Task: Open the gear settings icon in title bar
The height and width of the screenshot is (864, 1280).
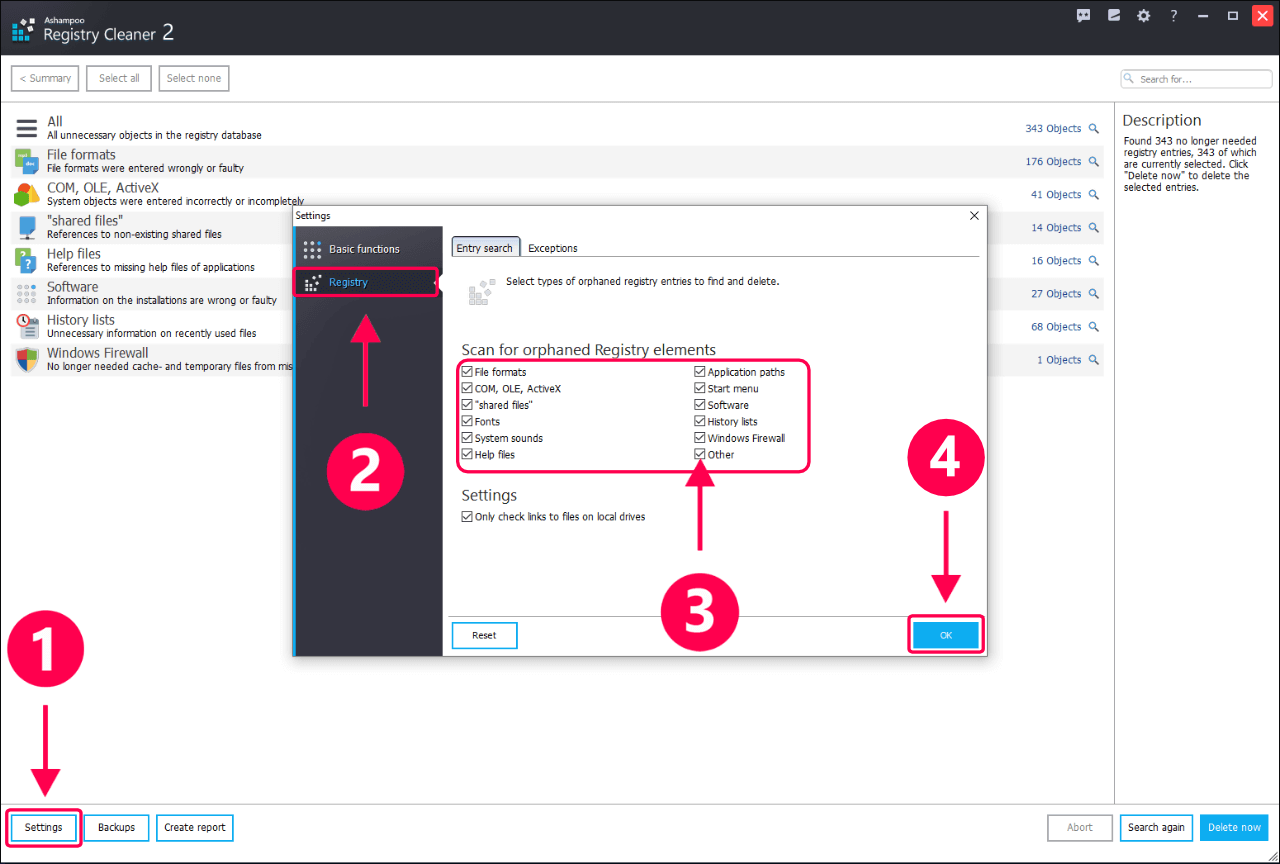Action: [1144, 16]
